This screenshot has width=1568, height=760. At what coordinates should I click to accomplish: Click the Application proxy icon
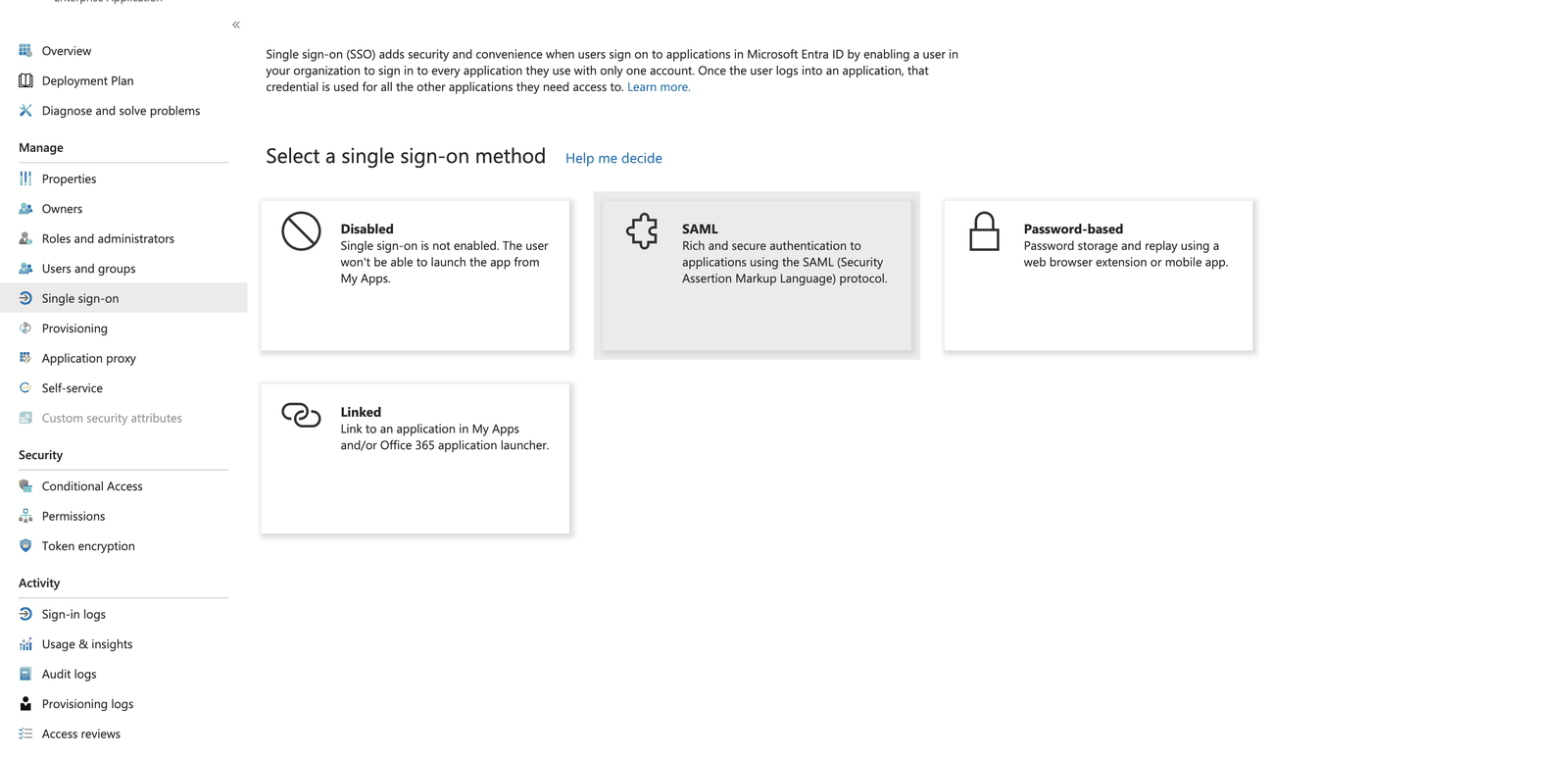click(x=25, y=358)
